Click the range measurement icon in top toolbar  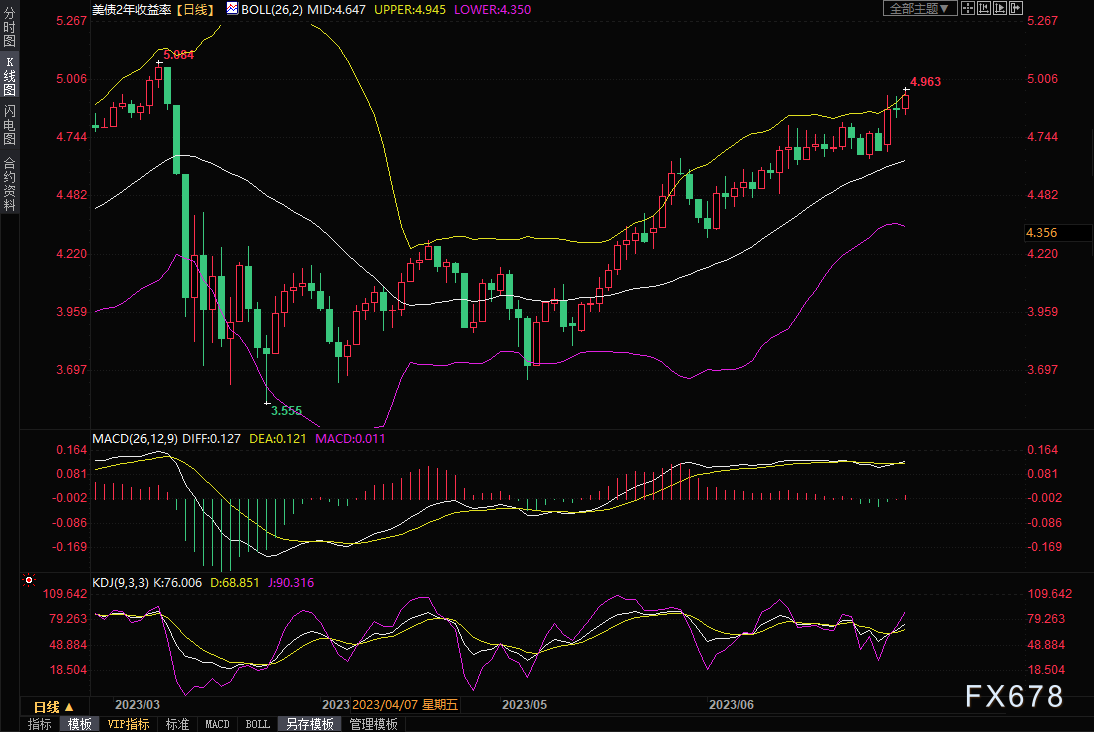[x=983, y=8]
